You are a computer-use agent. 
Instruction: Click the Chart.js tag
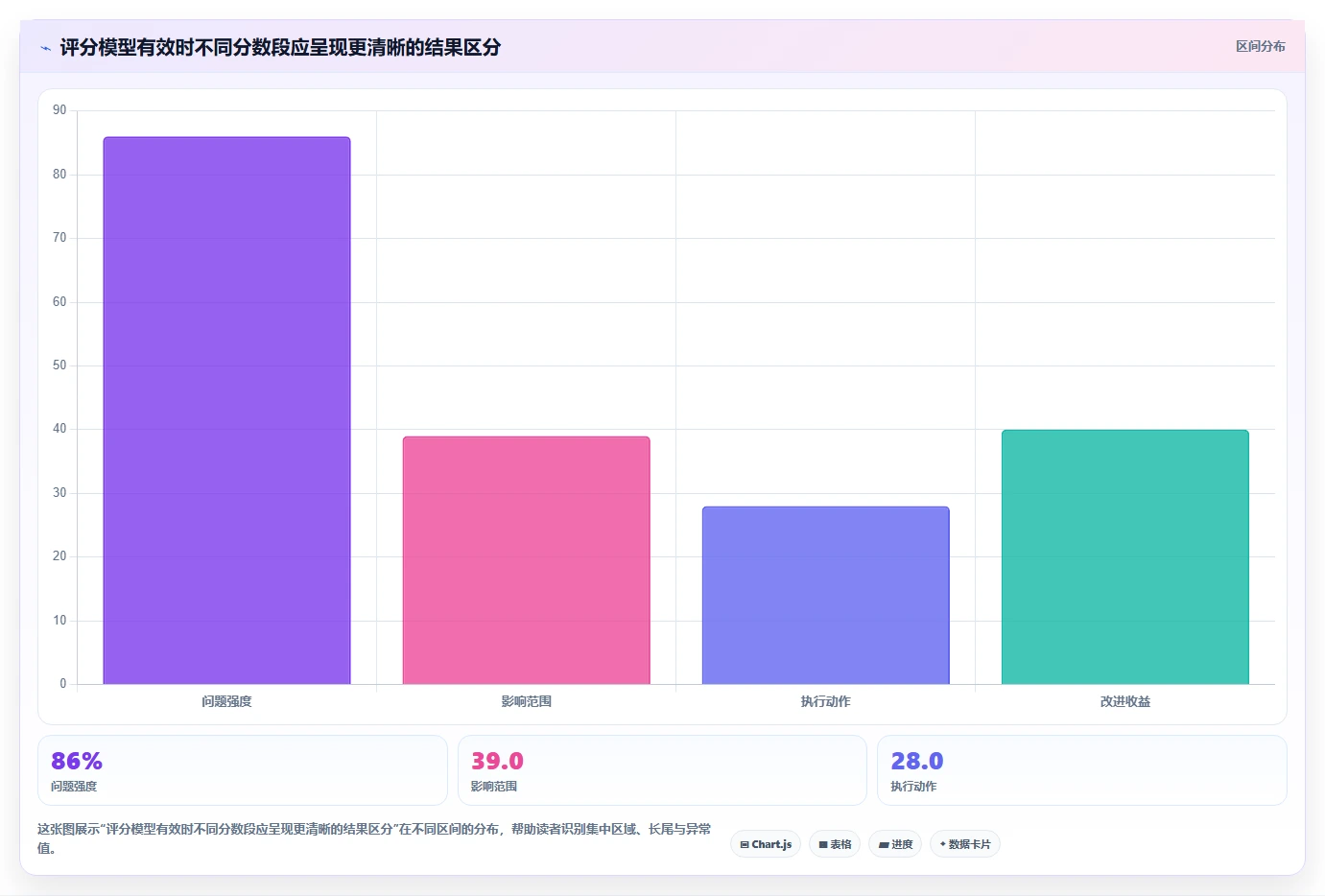[x=766, y=844]
